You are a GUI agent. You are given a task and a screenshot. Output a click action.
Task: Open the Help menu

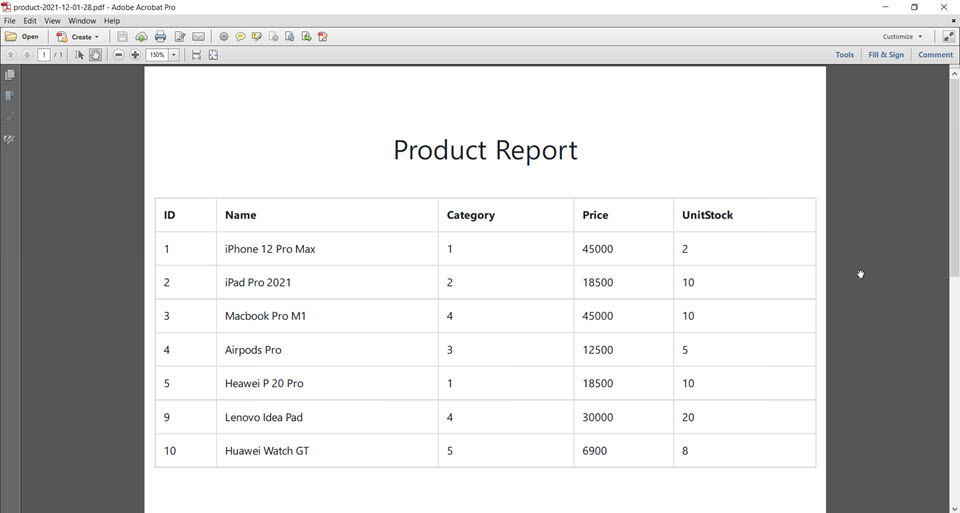(112, 21)
